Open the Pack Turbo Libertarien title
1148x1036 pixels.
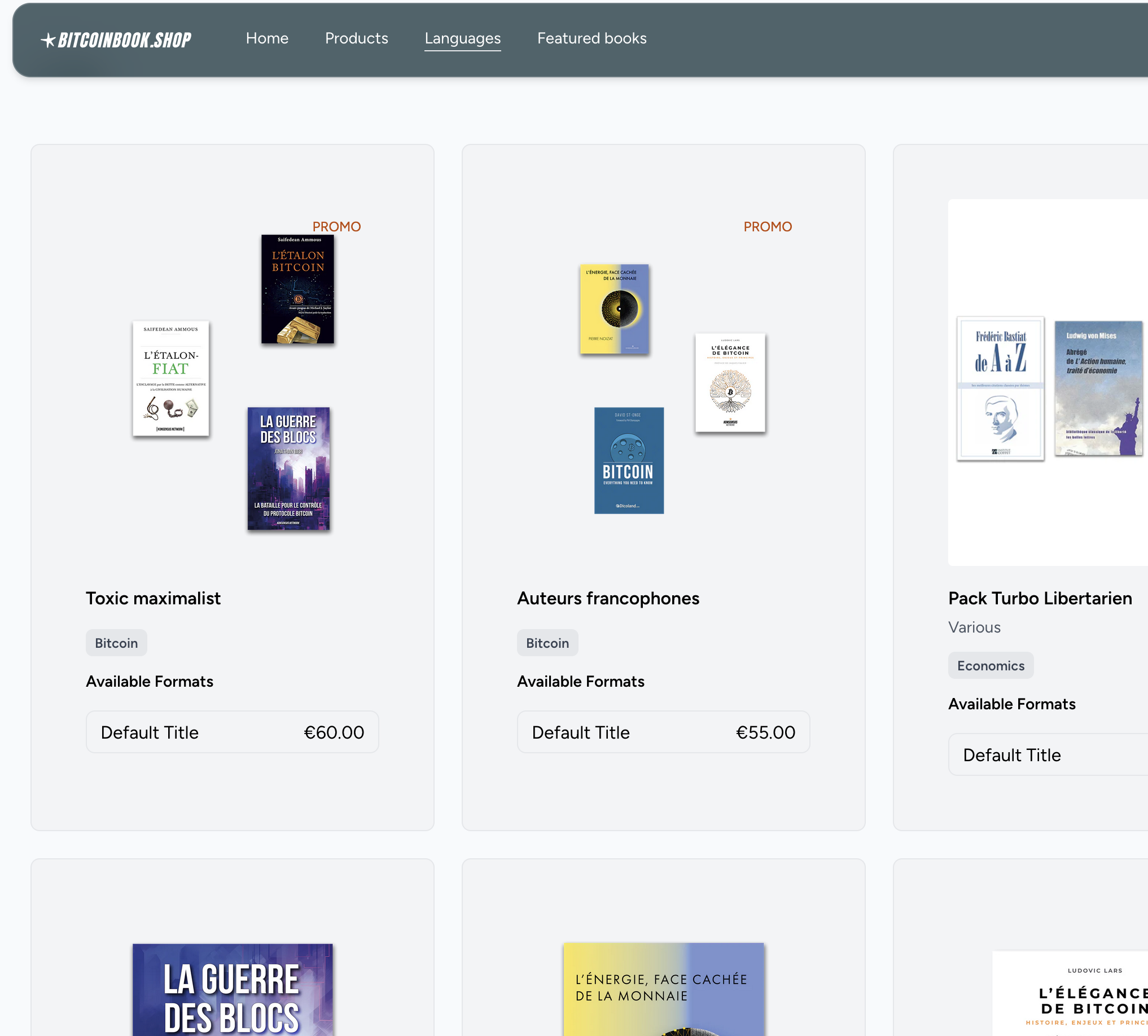1040,598
